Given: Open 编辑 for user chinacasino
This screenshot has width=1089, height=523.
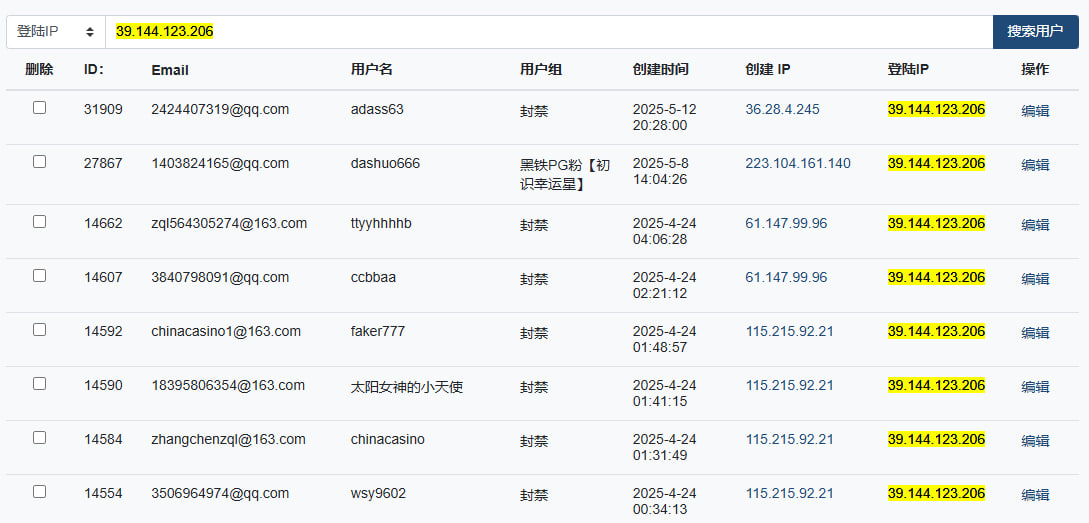Looking at the screenshot, I should coord(1035,441).
